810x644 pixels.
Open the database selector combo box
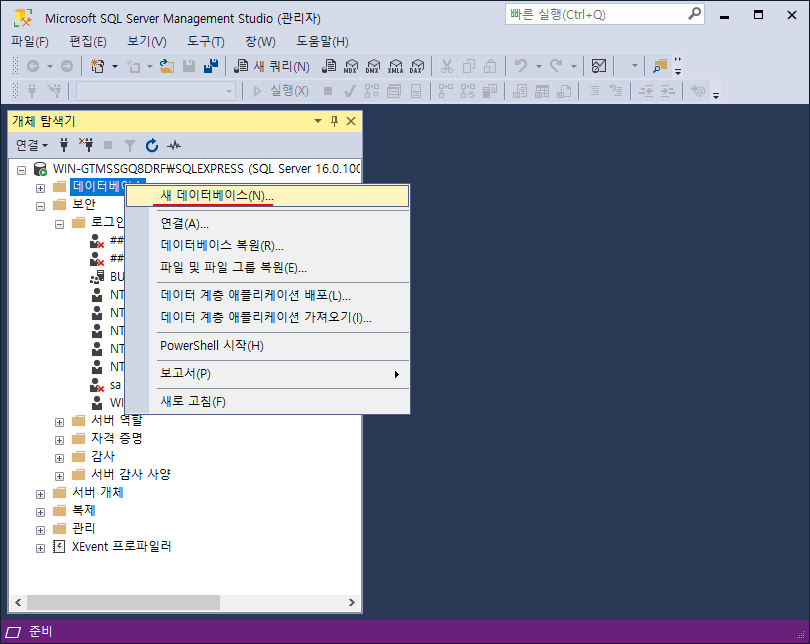pos(156,91)
